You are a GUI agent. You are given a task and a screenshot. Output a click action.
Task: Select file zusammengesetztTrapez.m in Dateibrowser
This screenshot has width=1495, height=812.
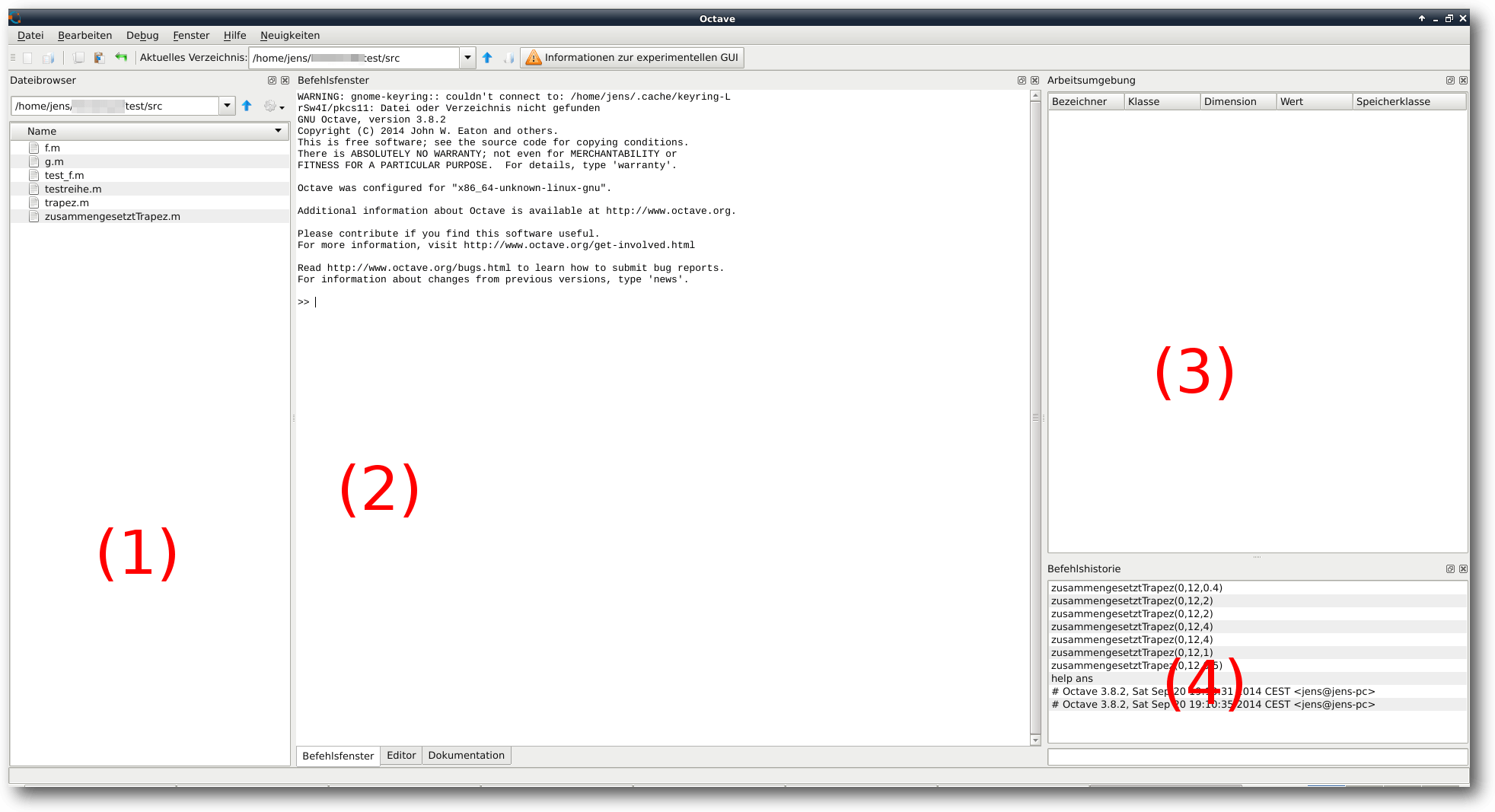(150, 216)
